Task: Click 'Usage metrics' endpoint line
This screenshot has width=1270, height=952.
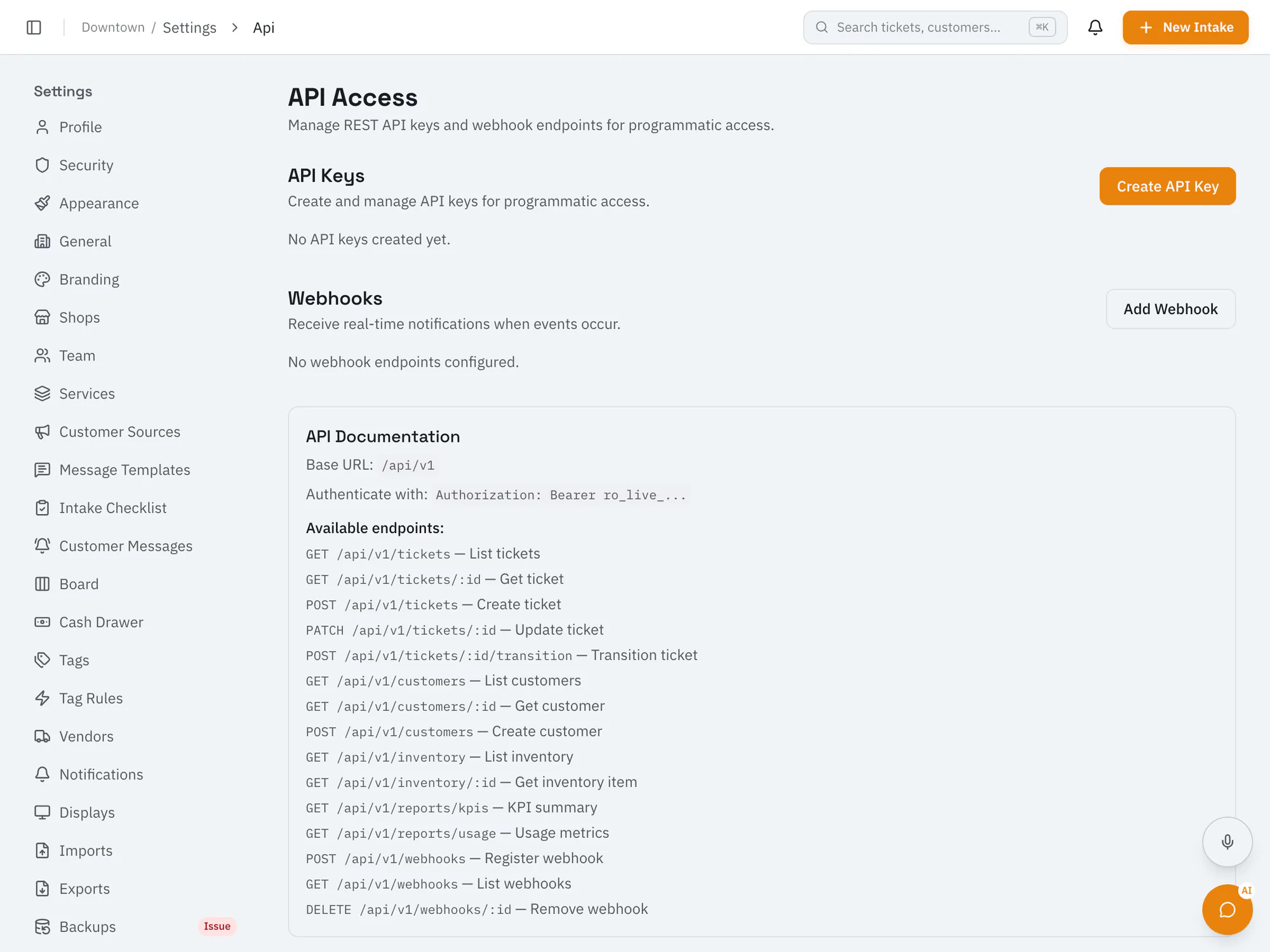Action: [457, 833]
